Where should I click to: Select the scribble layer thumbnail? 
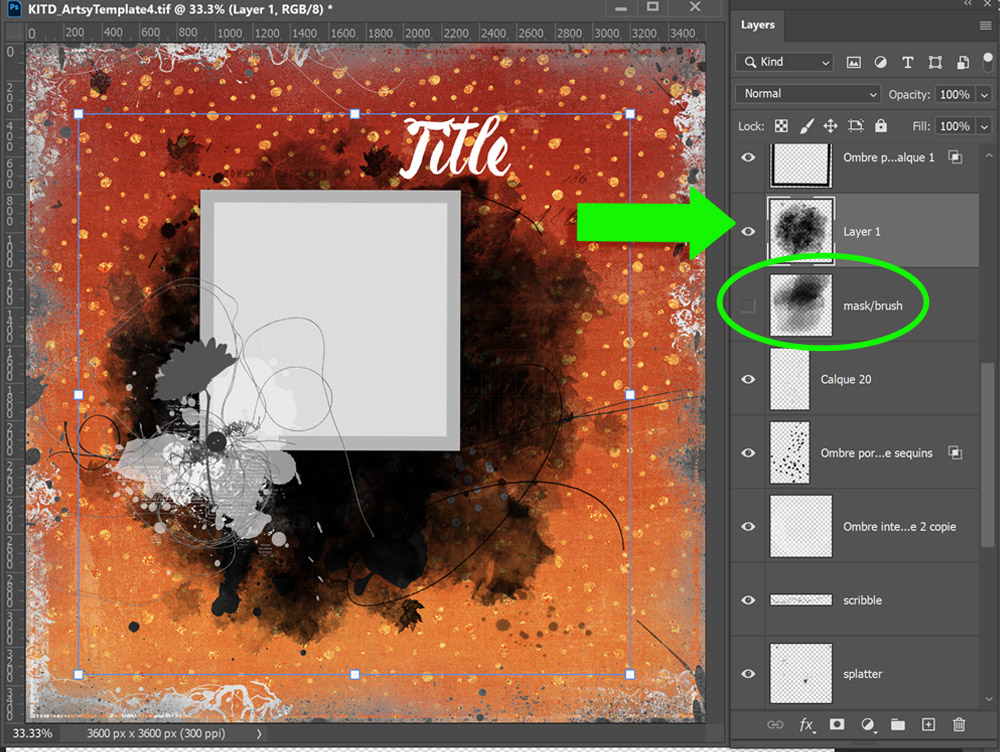801,600
